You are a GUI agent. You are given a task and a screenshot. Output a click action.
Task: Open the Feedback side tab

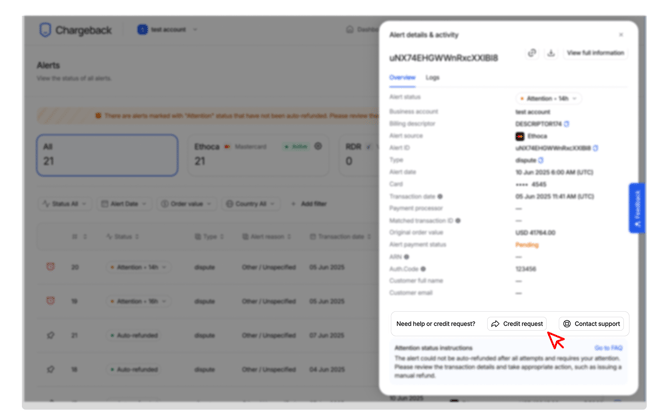(637, 208)
